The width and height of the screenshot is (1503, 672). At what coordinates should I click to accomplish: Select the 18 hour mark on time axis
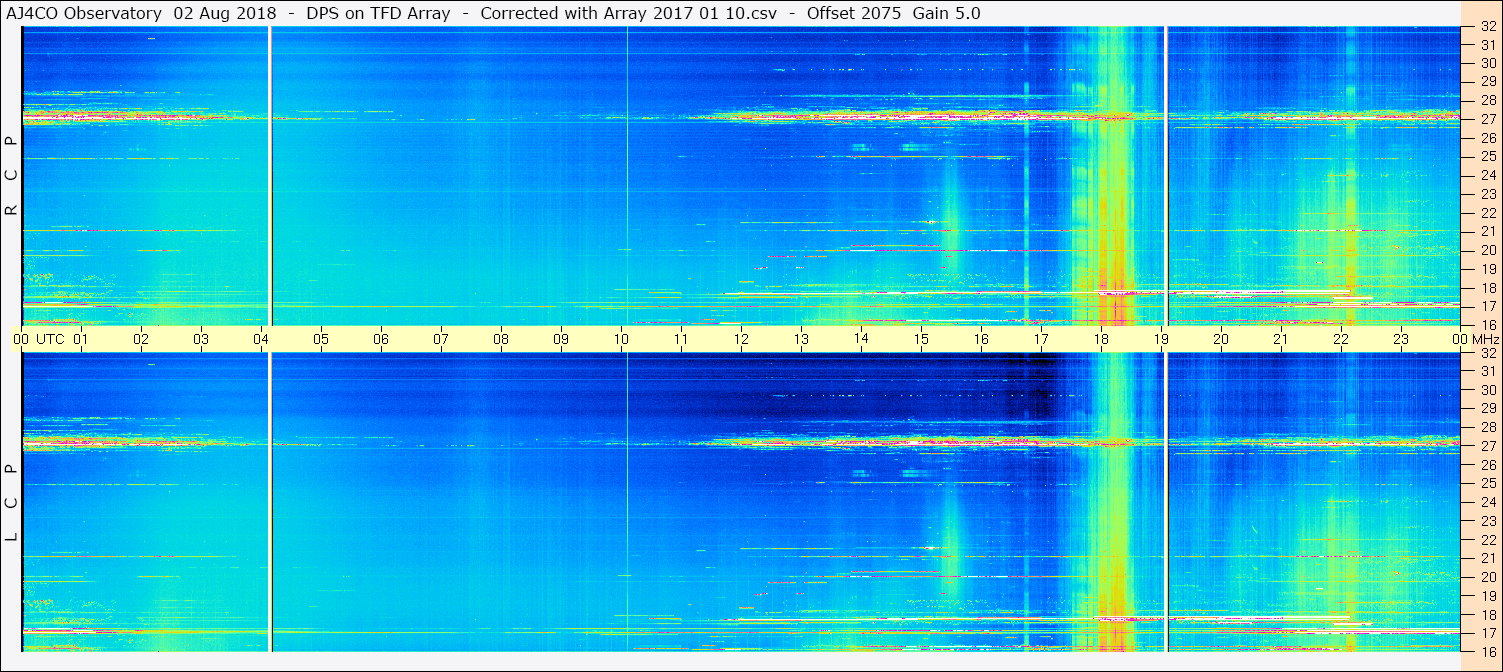point(1101,339)
